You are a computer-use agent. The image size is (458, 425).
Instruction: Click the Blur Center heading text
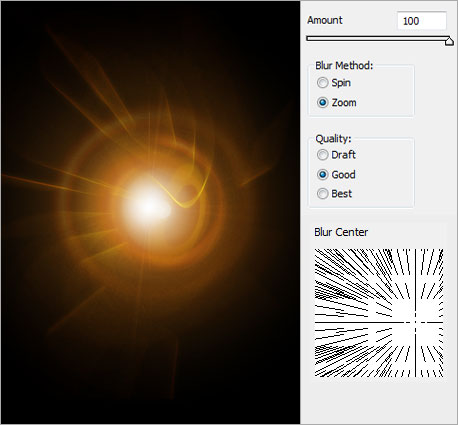341,232
